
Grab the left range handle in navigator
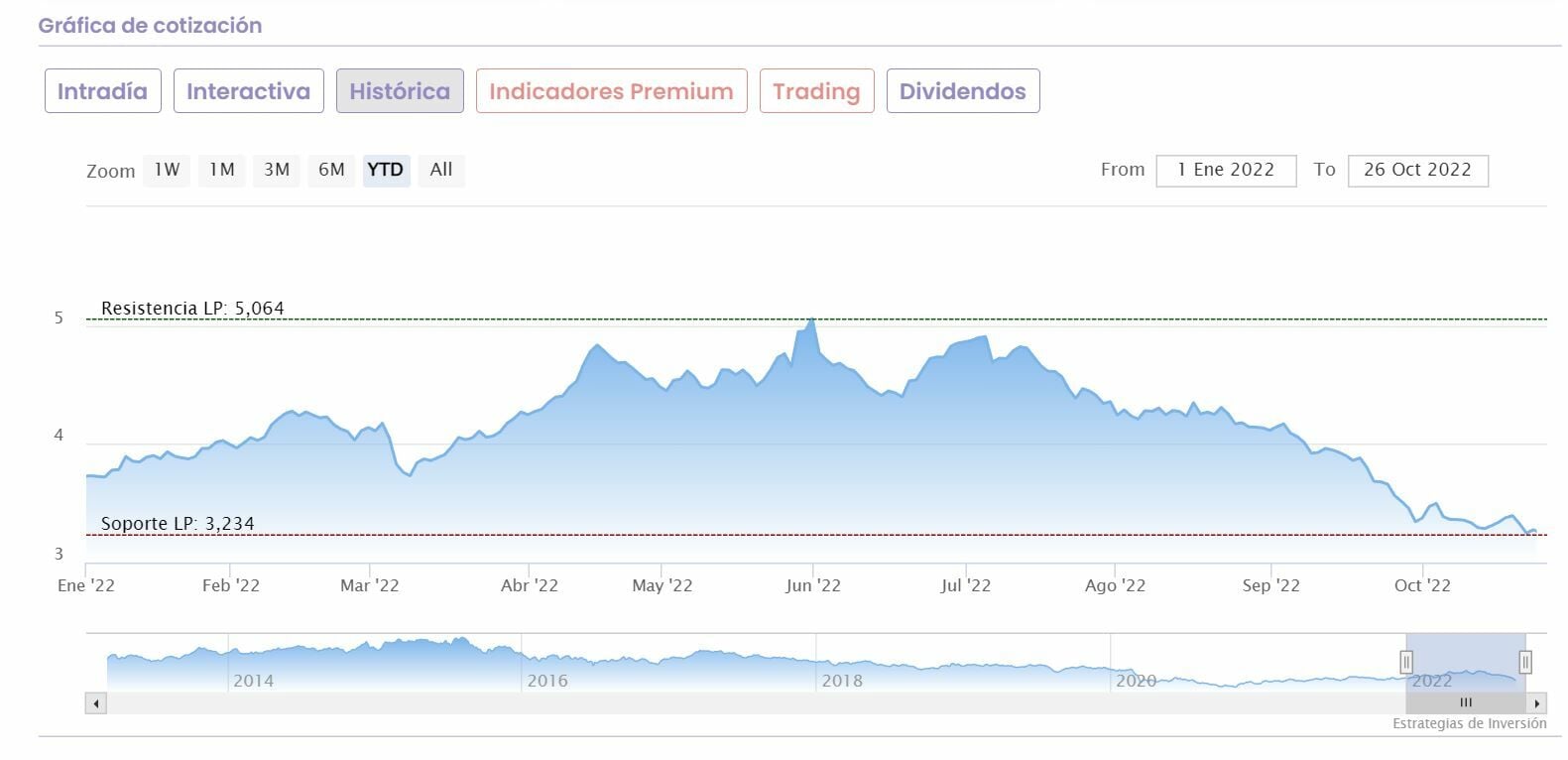[x=1405, y=662]
